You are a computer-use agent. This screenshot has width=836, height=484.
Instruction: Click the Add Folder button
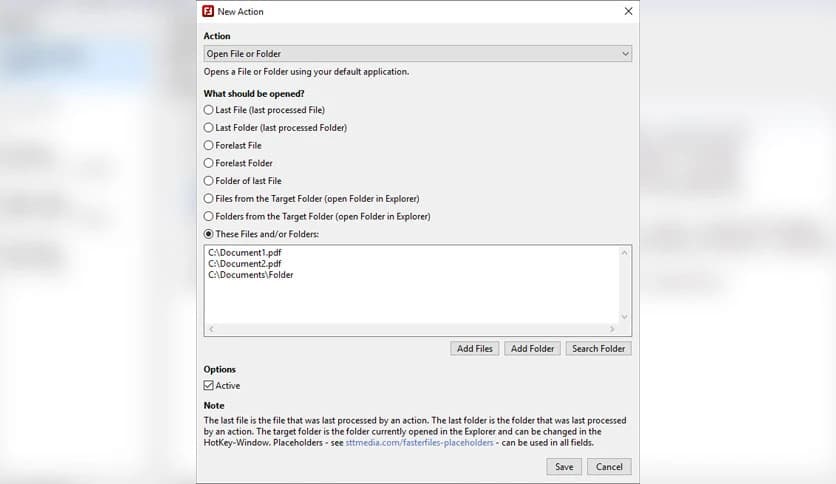tap(532, 349)
